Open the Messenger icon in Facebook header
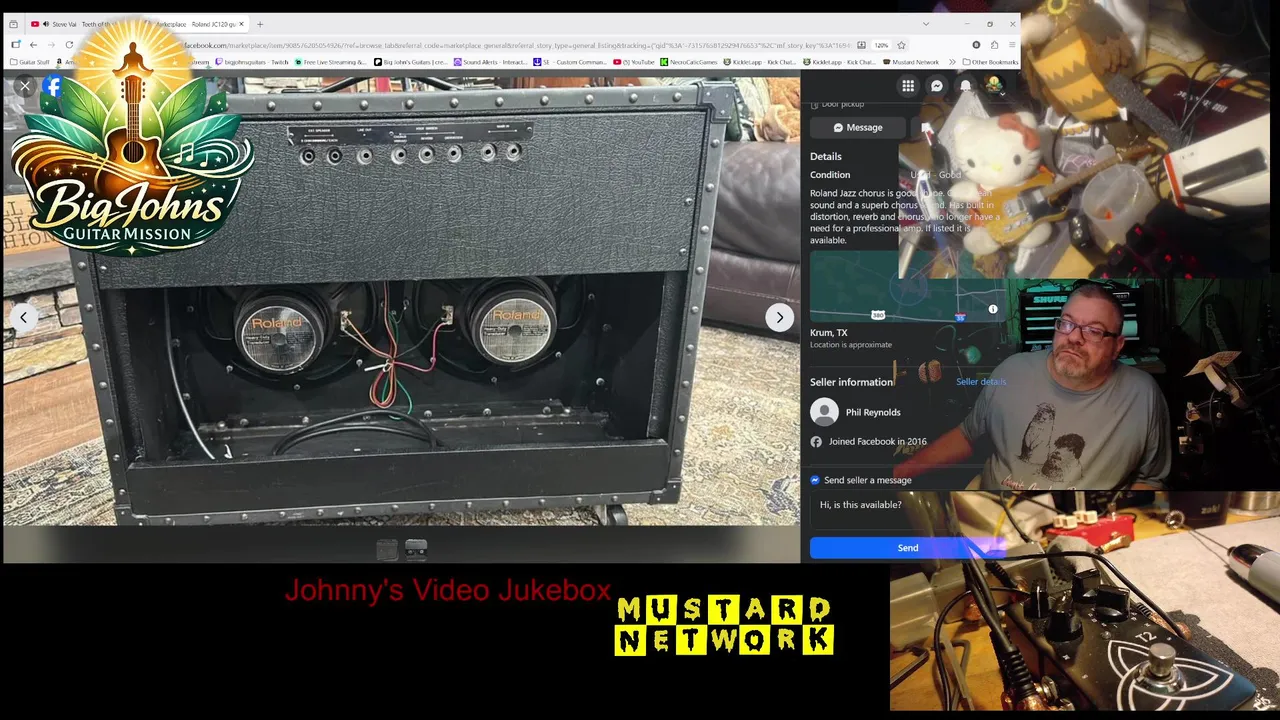This screenshot has width=1280, height=720. click(x=937, y=86)
